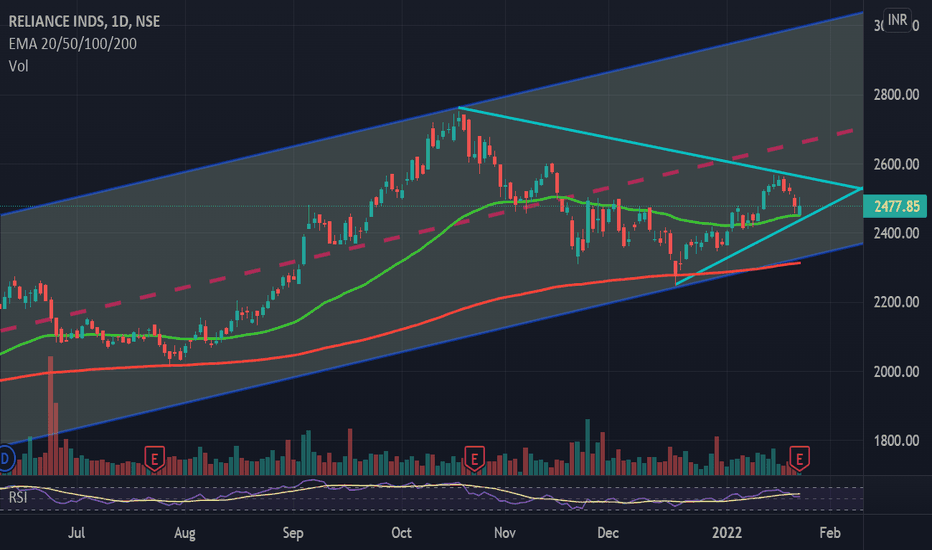Viewport: 932px width, 550px height.
Task: Select the EMA 20/50/100/200 indicator label
Action: (73, 43)
